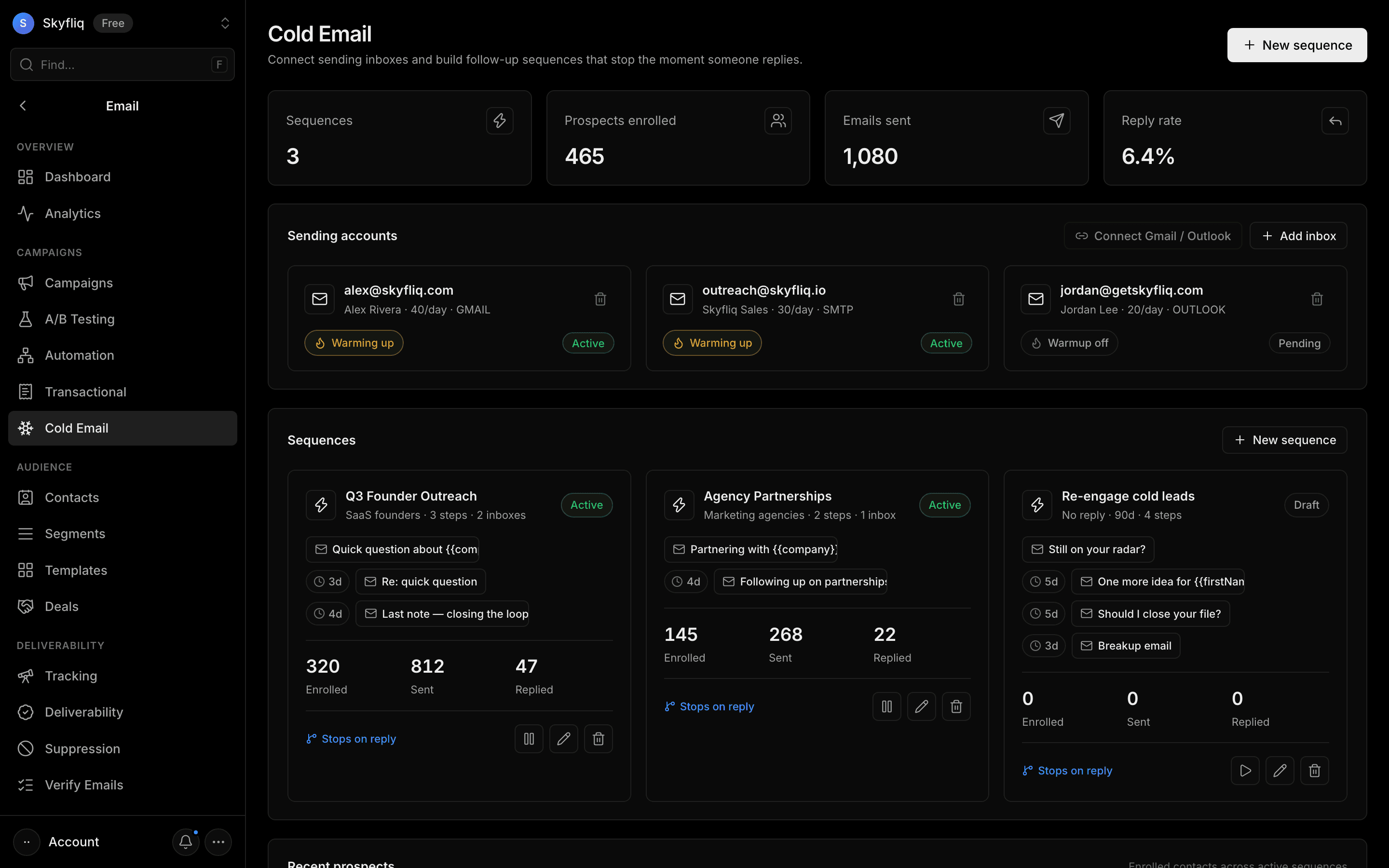Open the Dashboard page

122,177
